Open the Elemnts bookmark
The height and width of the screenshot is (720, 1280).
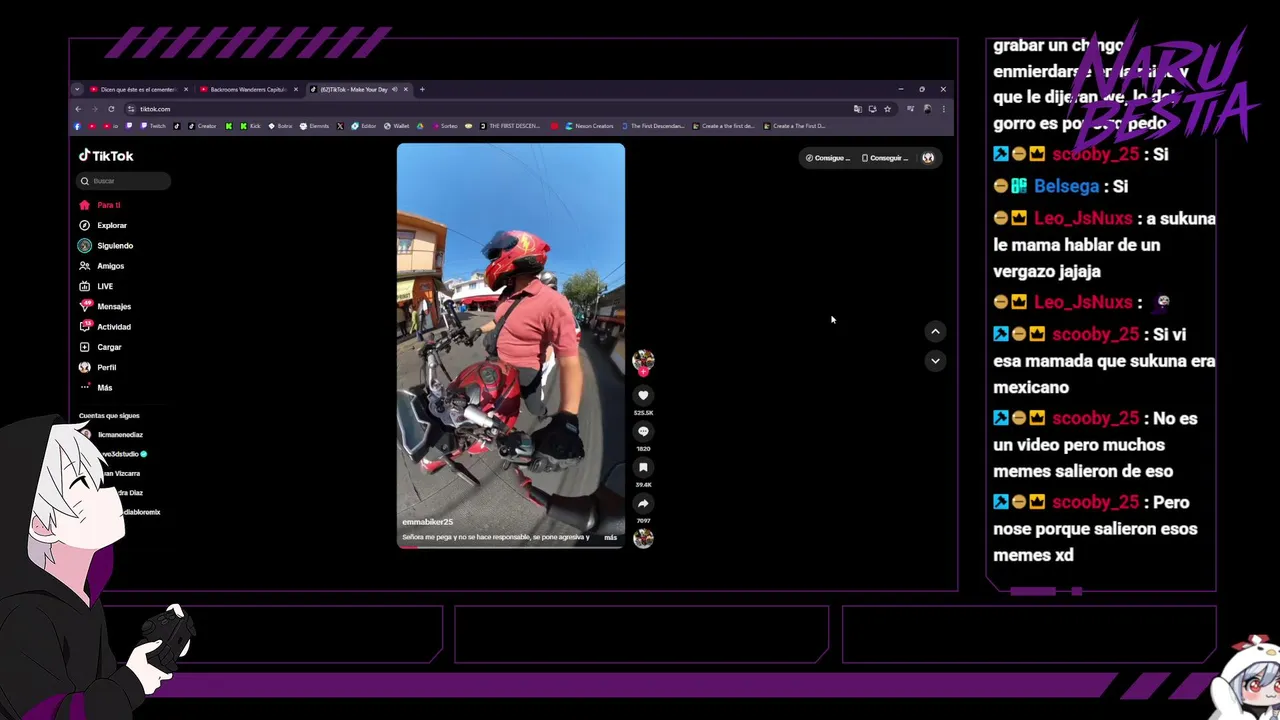314,126
